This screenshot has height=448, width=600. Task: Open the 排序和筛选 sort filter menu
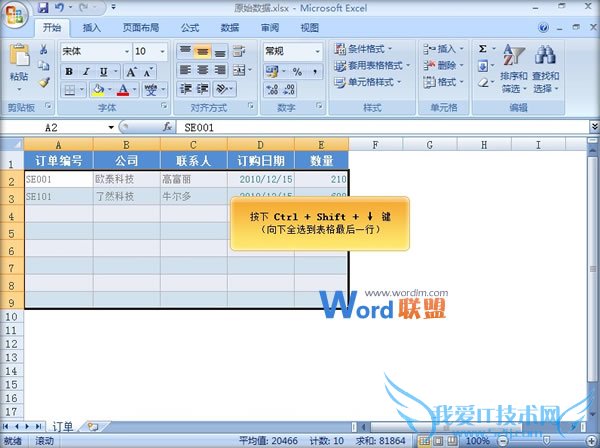(514, 69)
